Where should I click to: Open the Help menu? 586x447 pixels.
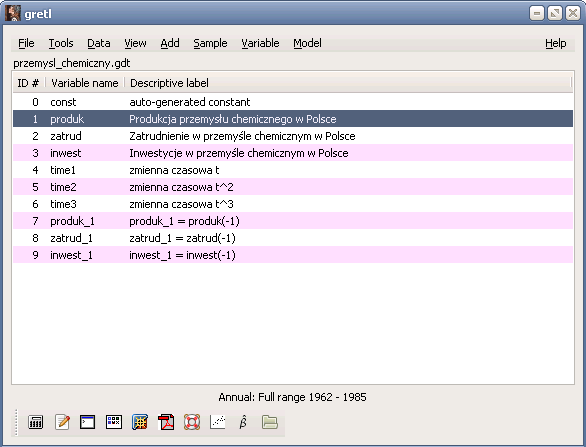point(555,43)
